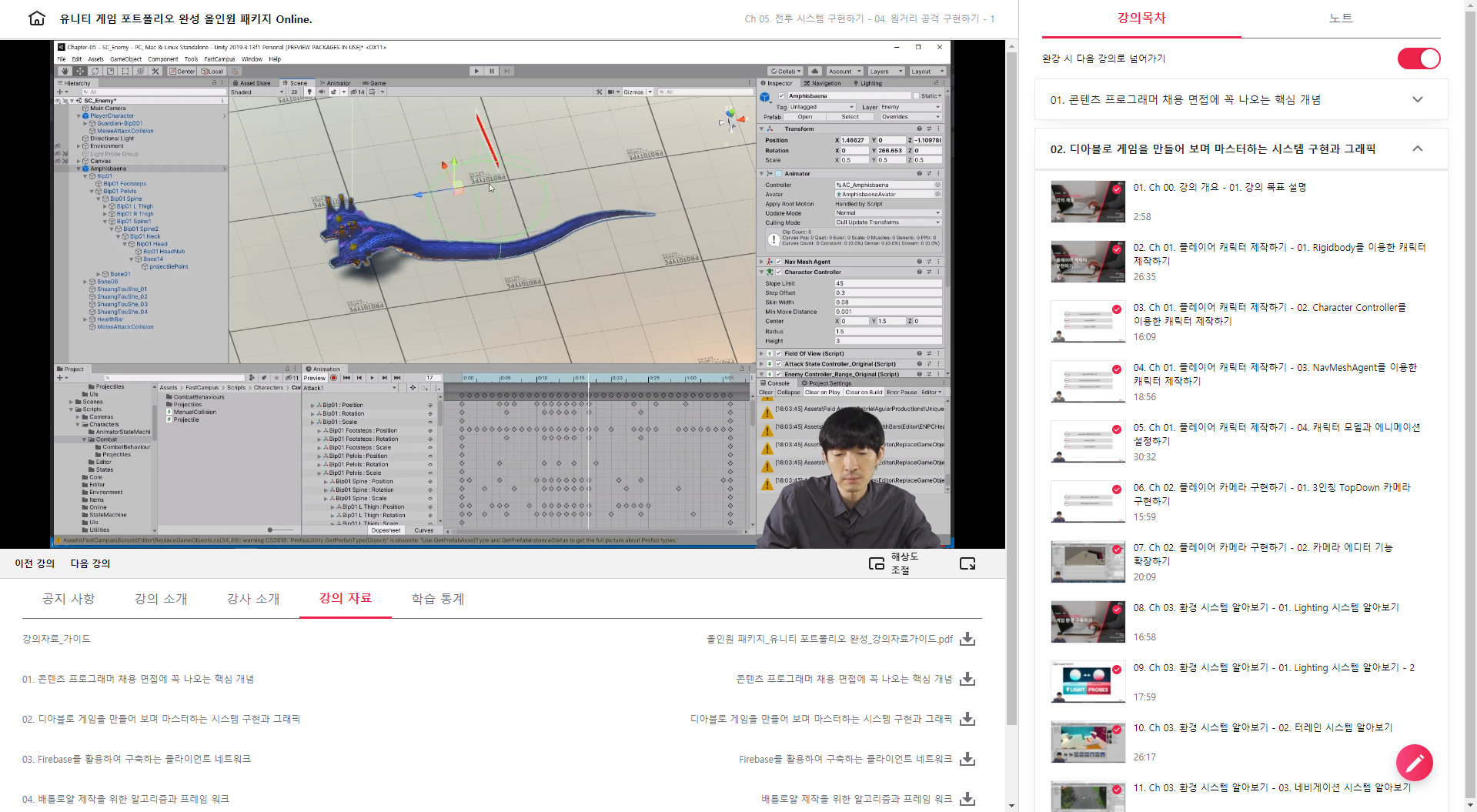Expand section 01 콘텐츠 프로그래머 chevron
This screenshot has width=1477, height=812.
1418,99
